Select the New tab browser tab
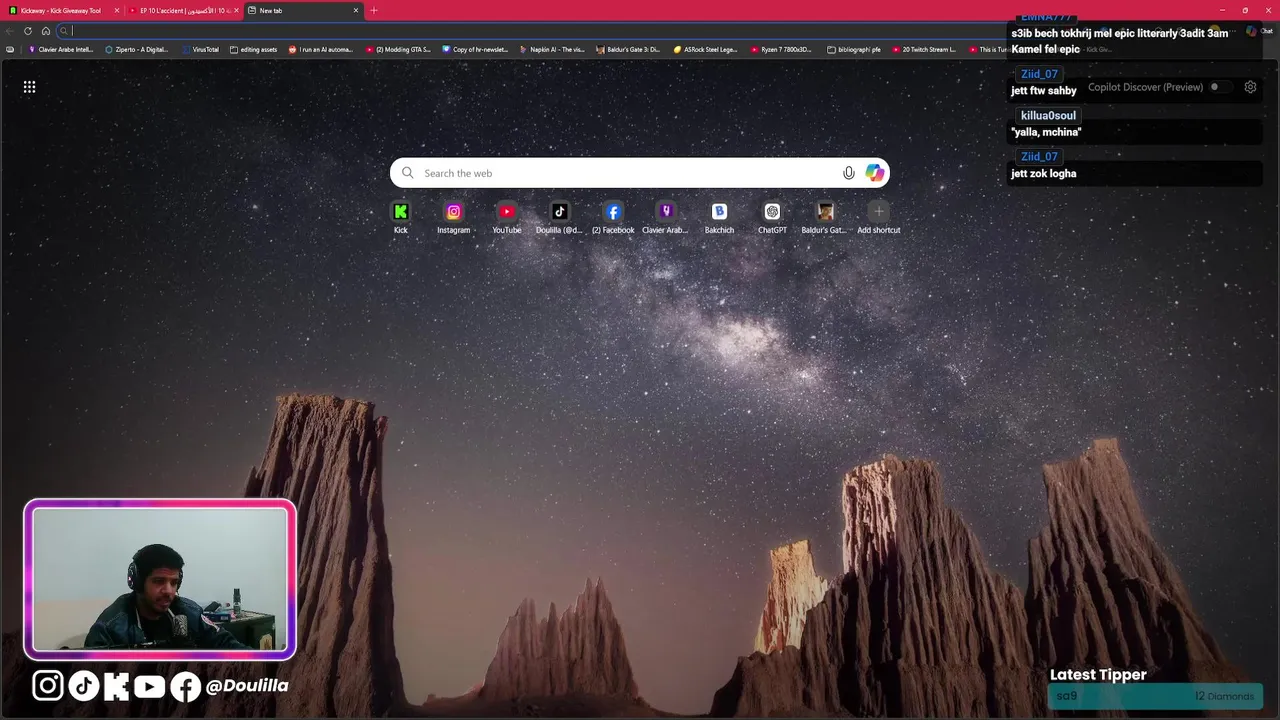Image resolution: width=1280 pixels, height=720 pixels. tap(303, 10)
